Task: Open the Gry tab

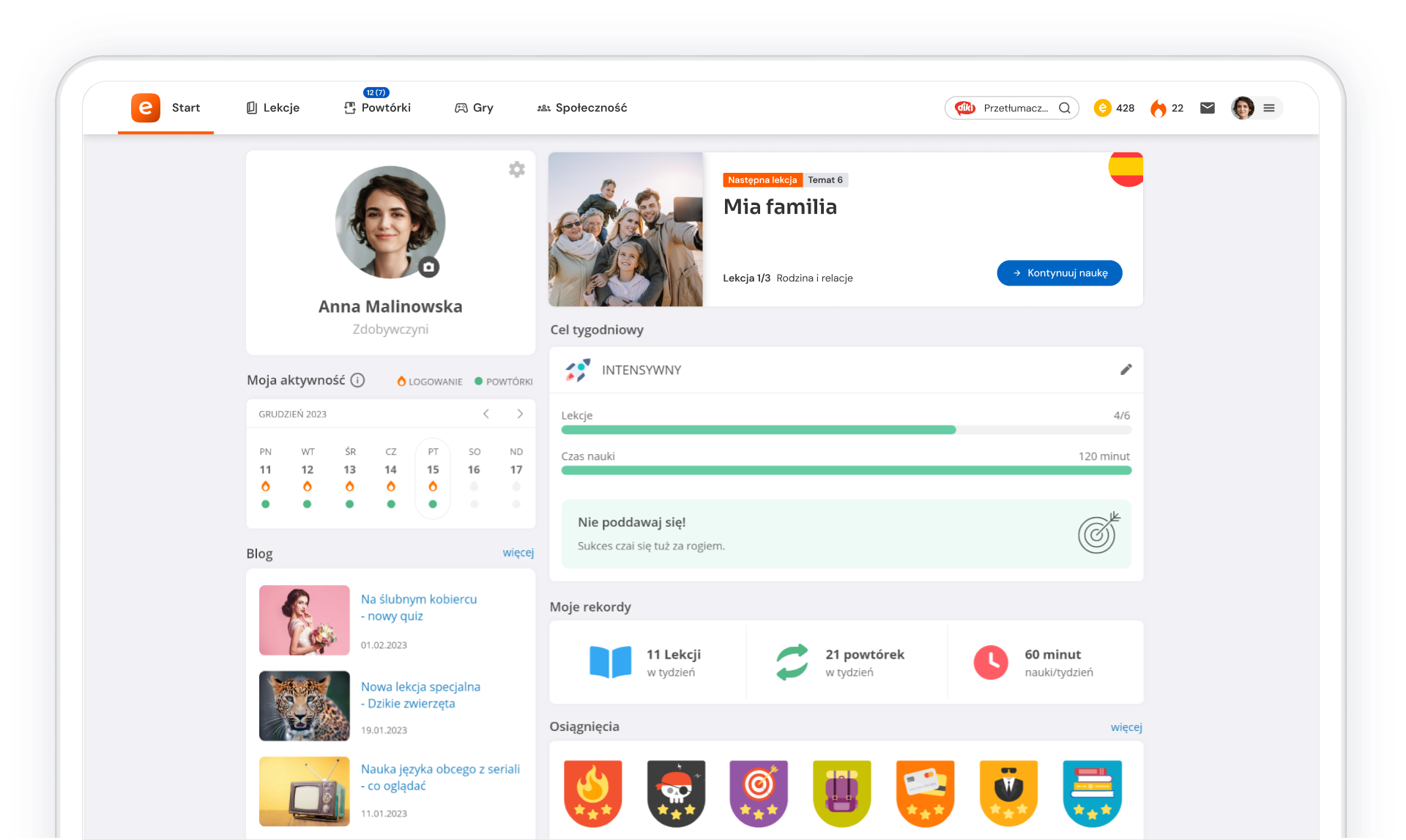Action: coord(474,108)
